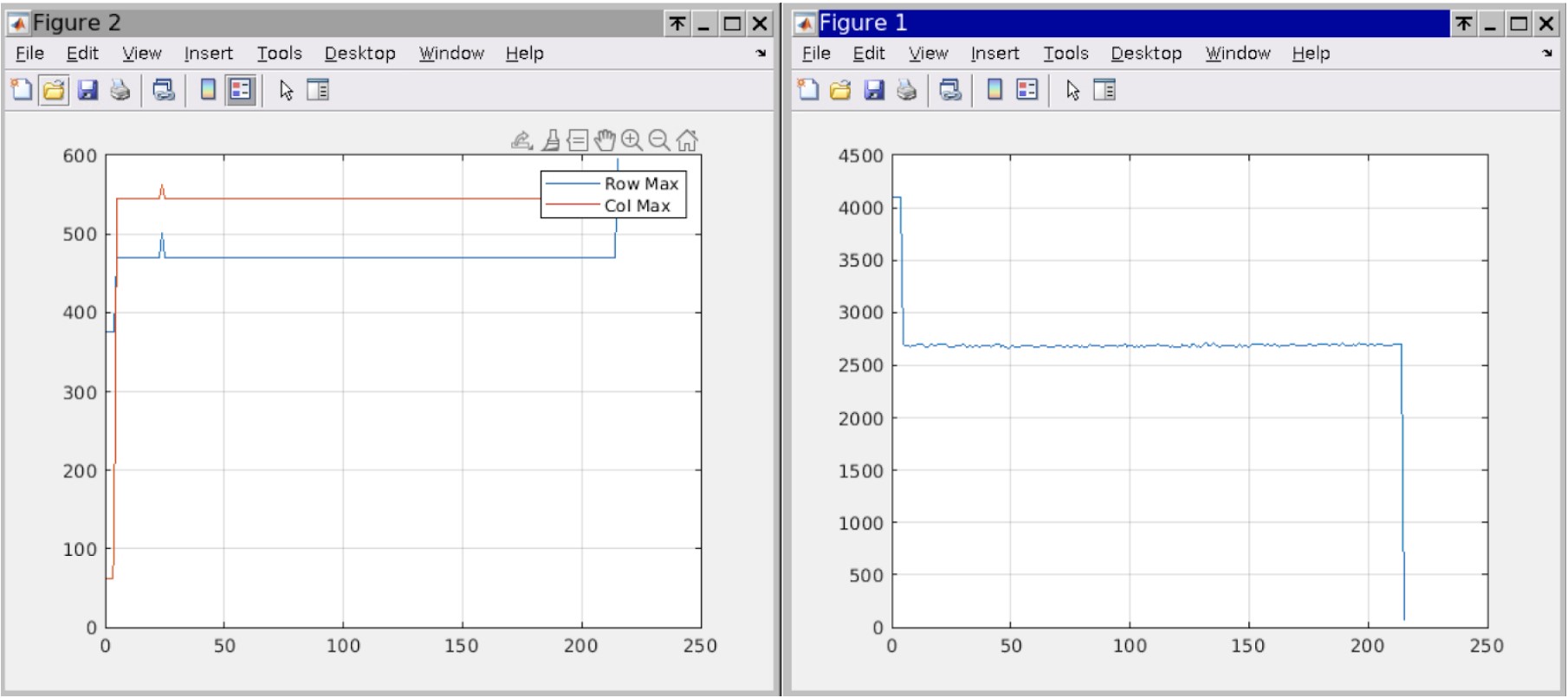Click Open File icon in Figure 2

coord(54,90)
